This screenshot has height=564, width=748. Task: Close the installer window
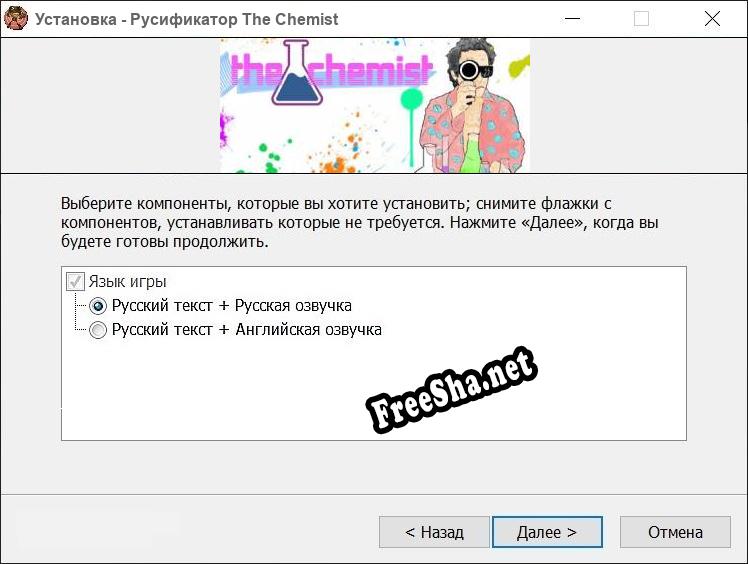coord(712,19)
